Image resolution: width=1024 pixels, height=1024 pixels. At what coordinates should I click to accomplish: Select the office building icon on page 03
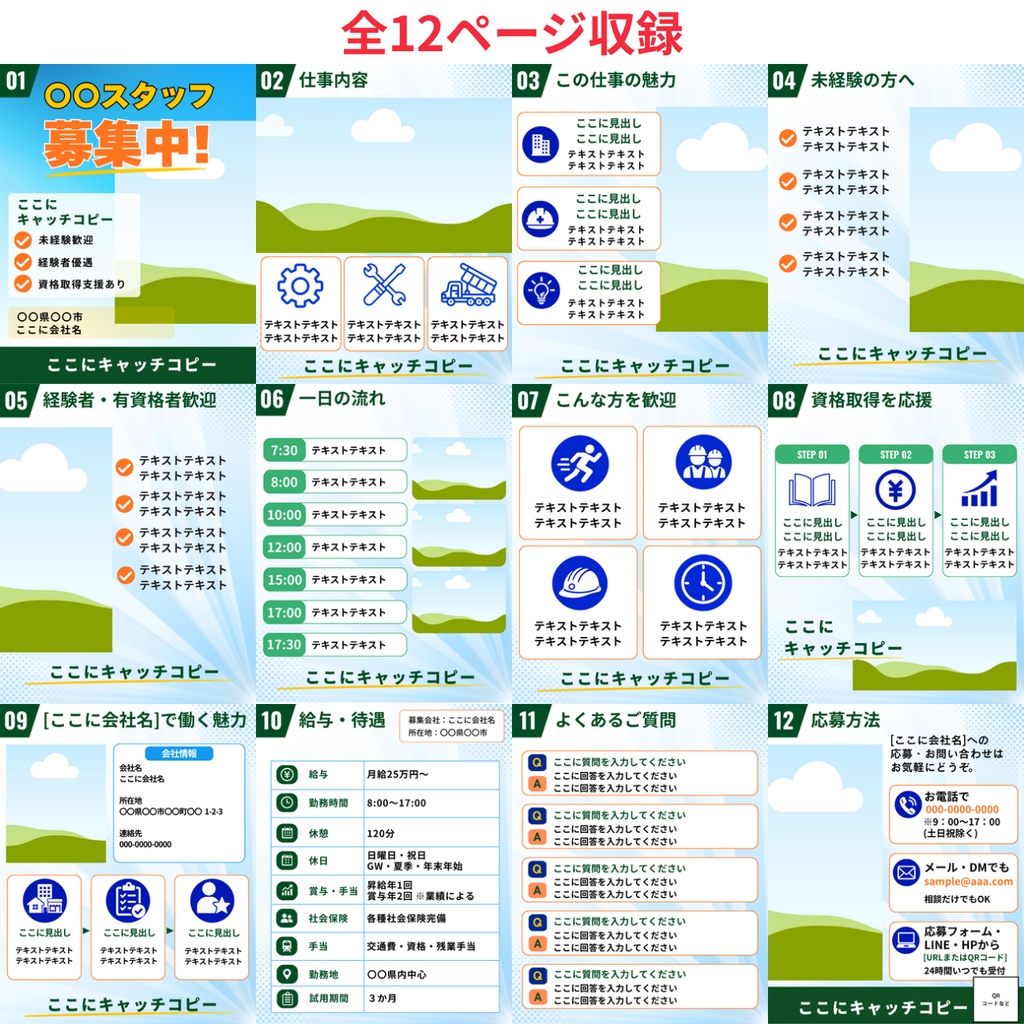[x=540, y=144]
